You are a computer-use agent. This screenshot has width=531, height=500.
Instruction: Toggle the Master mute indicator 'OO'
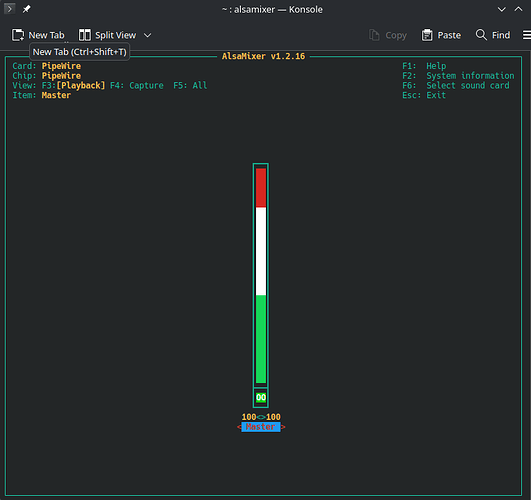261,397
